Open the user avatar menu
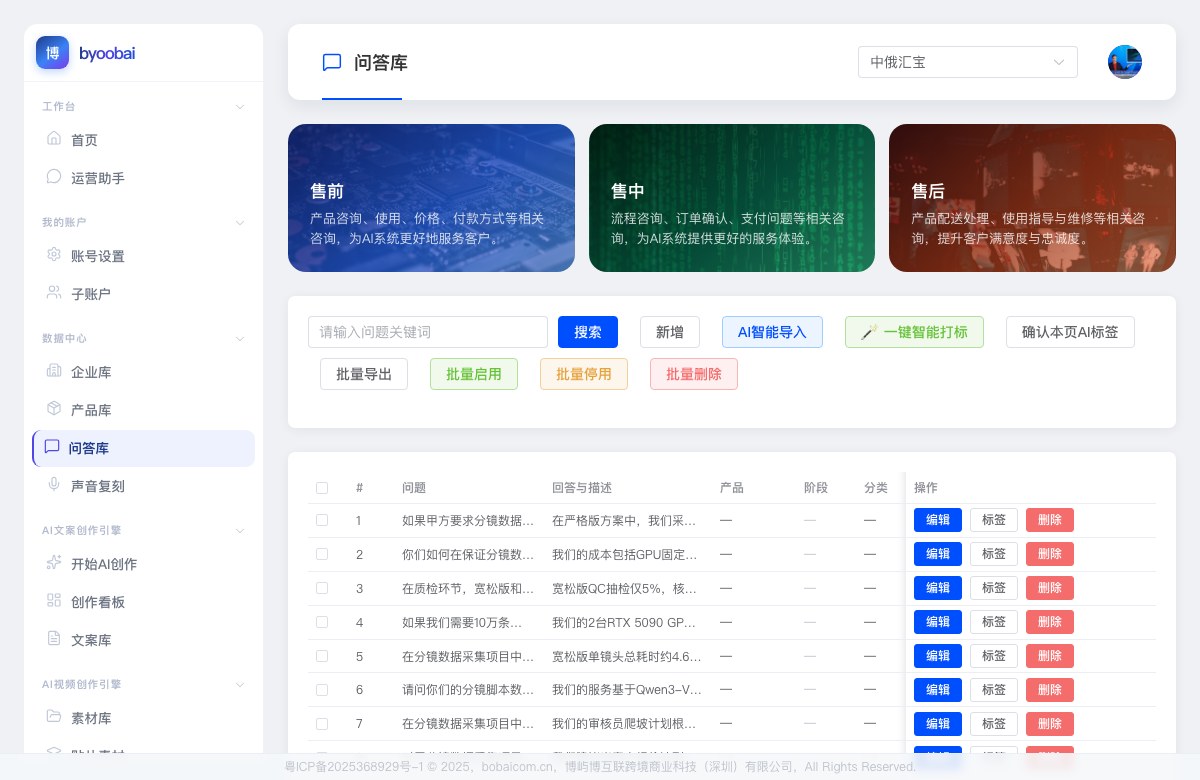The width and height of the screenshot is (1200, 780). coord(1125,62)
